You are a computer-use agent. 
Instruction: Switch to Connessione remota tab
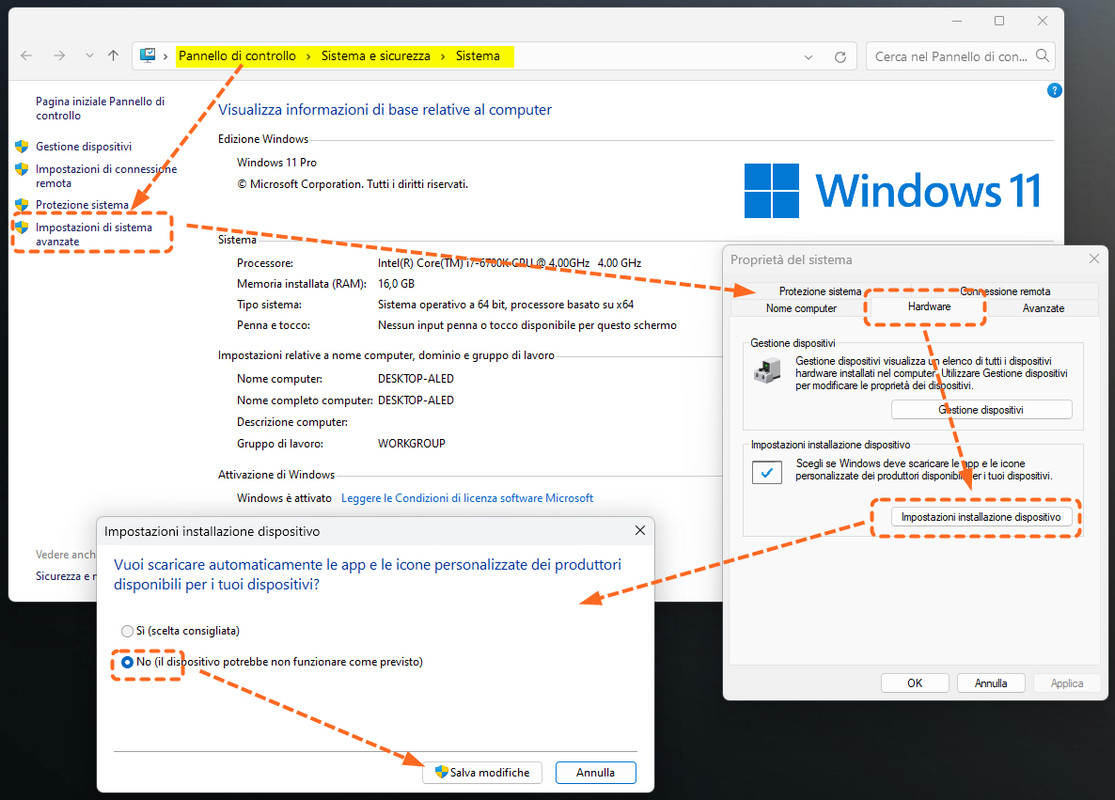1005,291
